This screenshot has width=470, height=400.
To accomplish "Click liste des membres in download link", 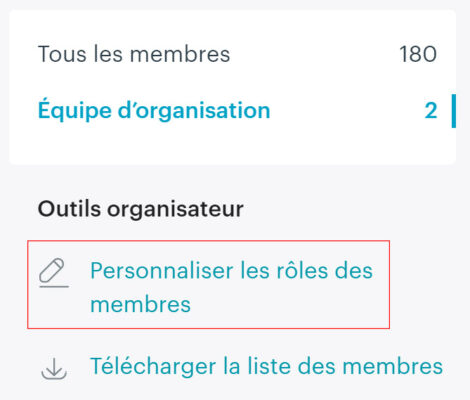I will pyautogui.click(x=345, y=366).
